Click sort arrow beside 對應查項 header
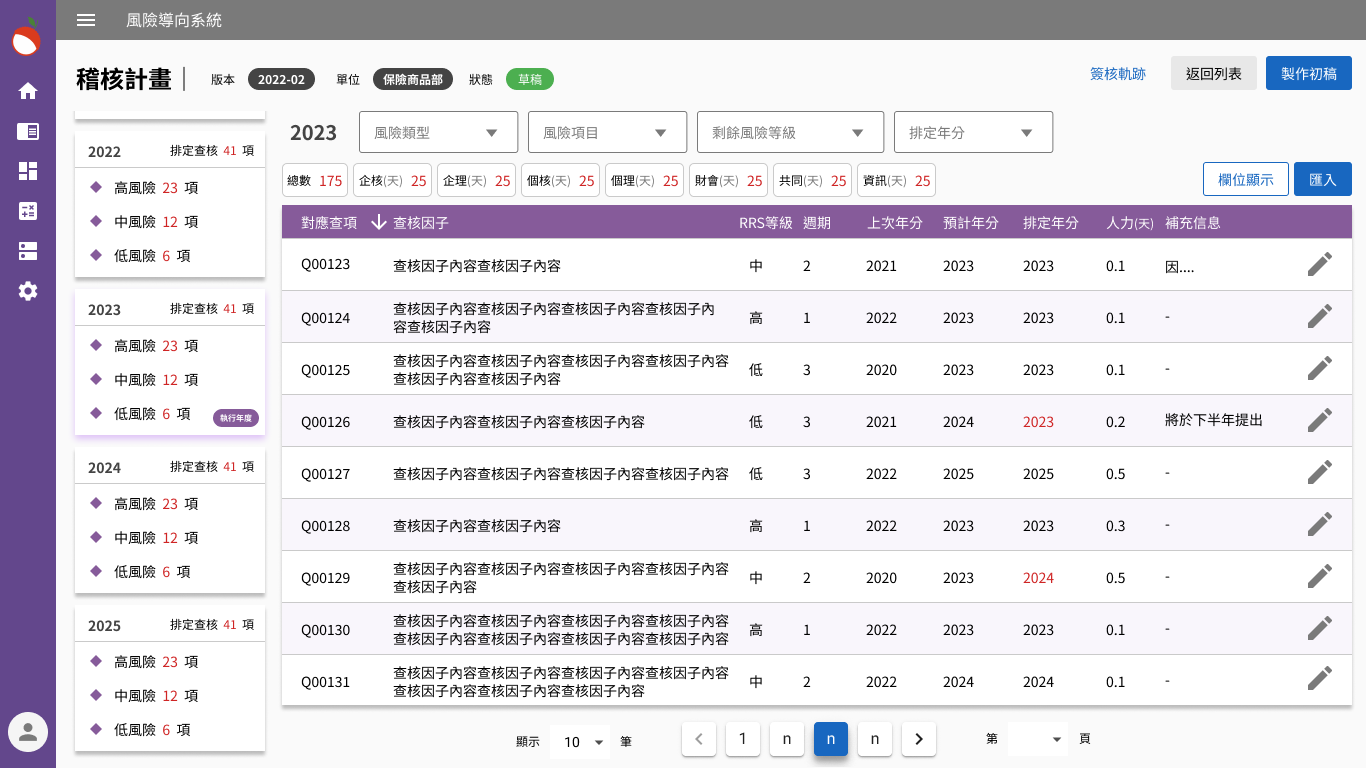This screenshot has width=1366, height=768. pos(378,222)
